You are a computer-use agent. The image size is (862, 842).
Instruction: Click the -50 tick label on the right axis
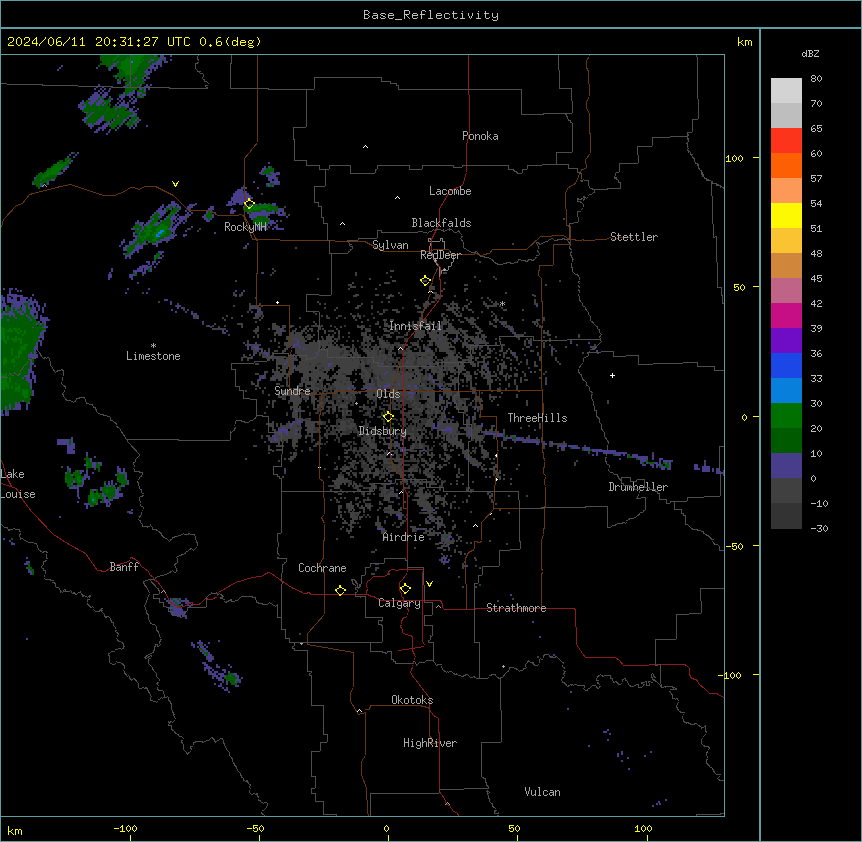(x=734, y=546)
